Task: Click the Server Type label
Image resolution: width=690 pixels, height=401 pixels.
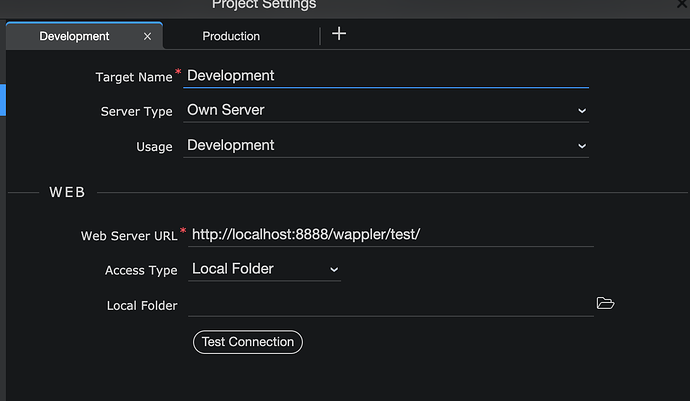Action: (136, 112)
